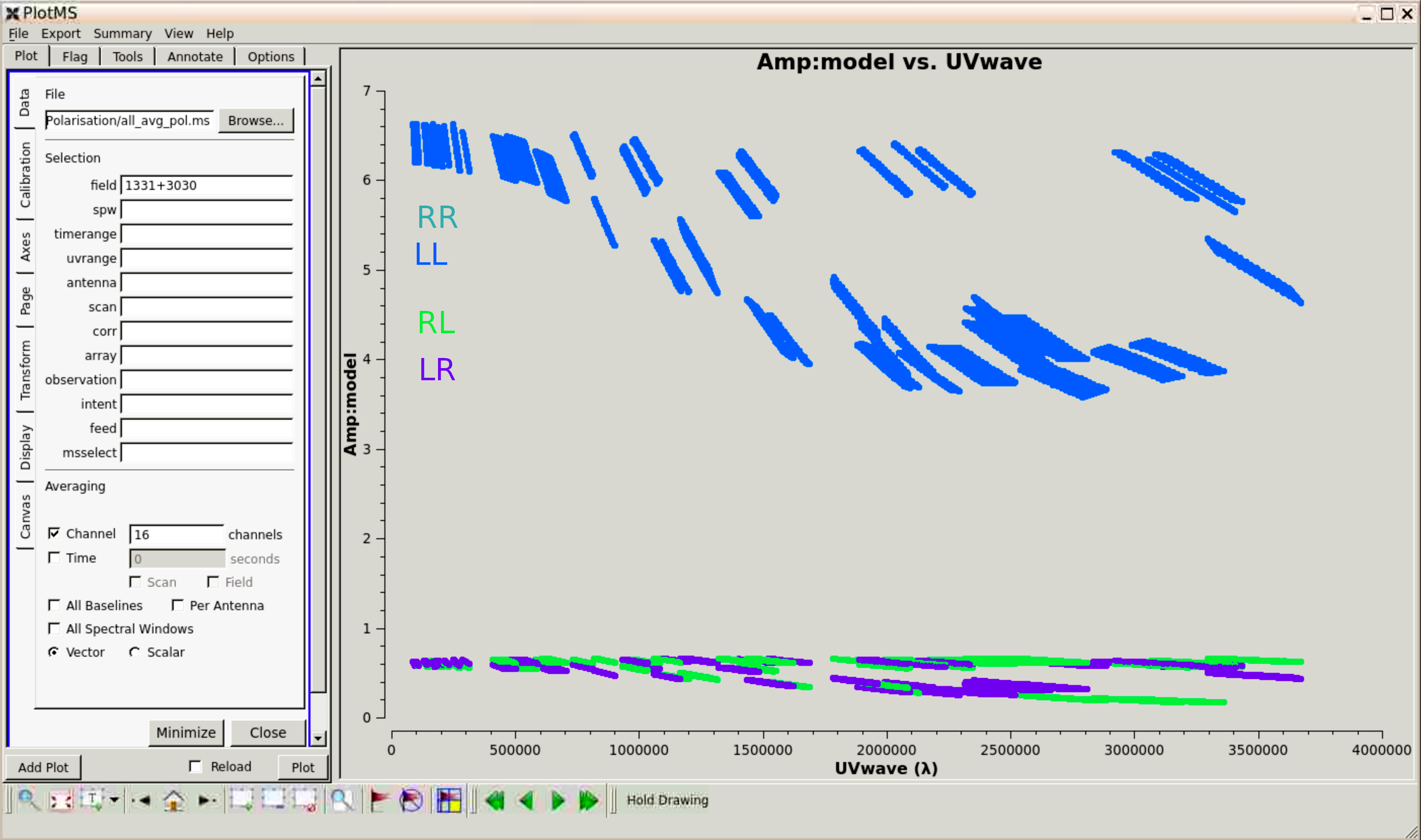Open the Annotate tool dropdown arrow
The width and height of the screenshot is (1421, 840).
tap(115, 800)
